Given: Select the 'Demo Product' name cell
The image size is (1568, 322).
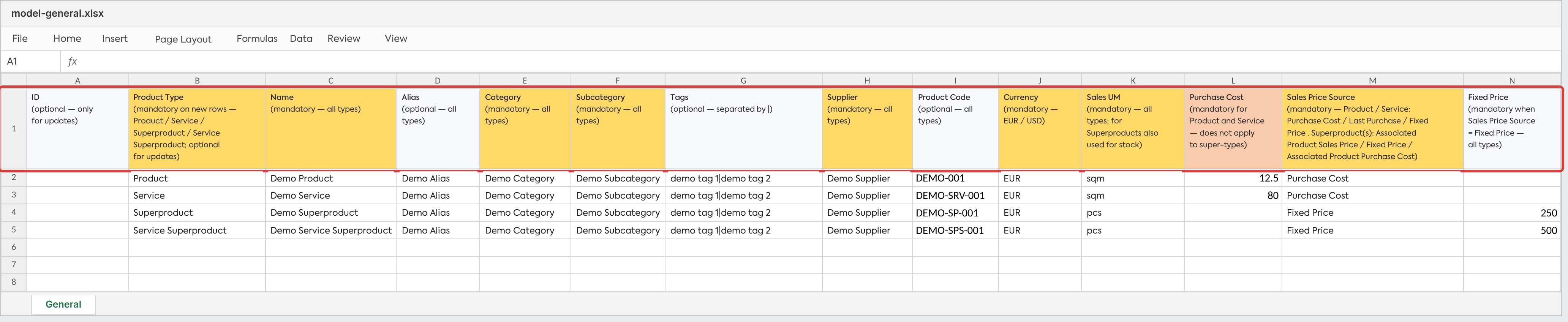Looking at the screenshot, I should pos(330,178).
